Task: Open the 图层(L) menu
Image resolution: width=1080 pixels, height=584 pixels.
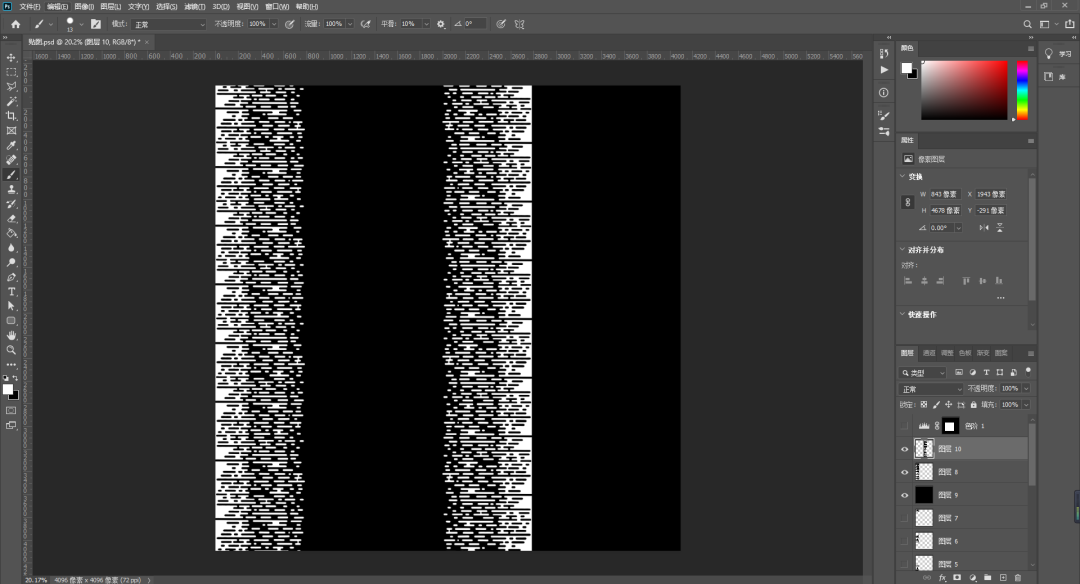Action: [x=110, y=6]
